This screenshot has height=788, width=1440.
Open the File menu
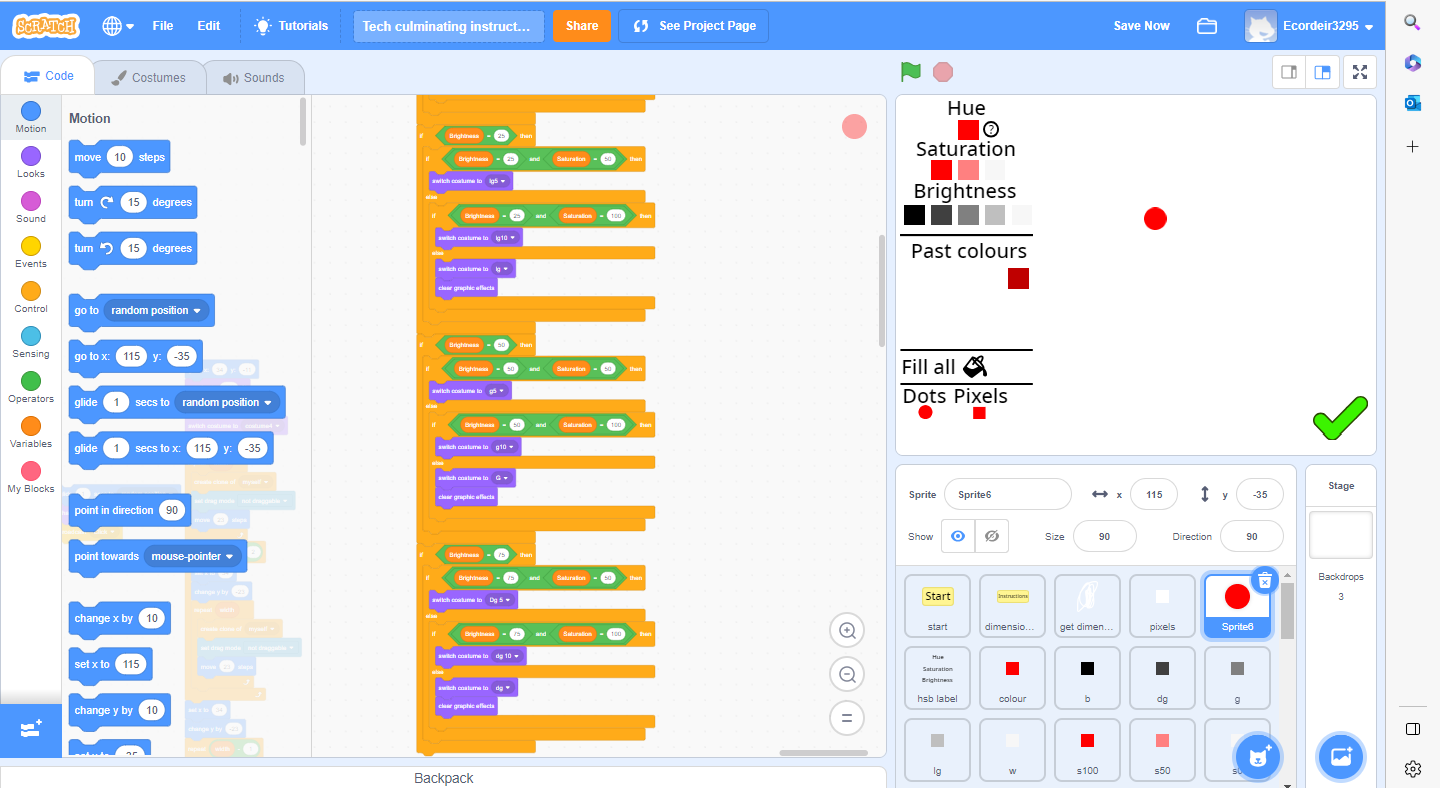pyautogui.click(x=162, y=25)
